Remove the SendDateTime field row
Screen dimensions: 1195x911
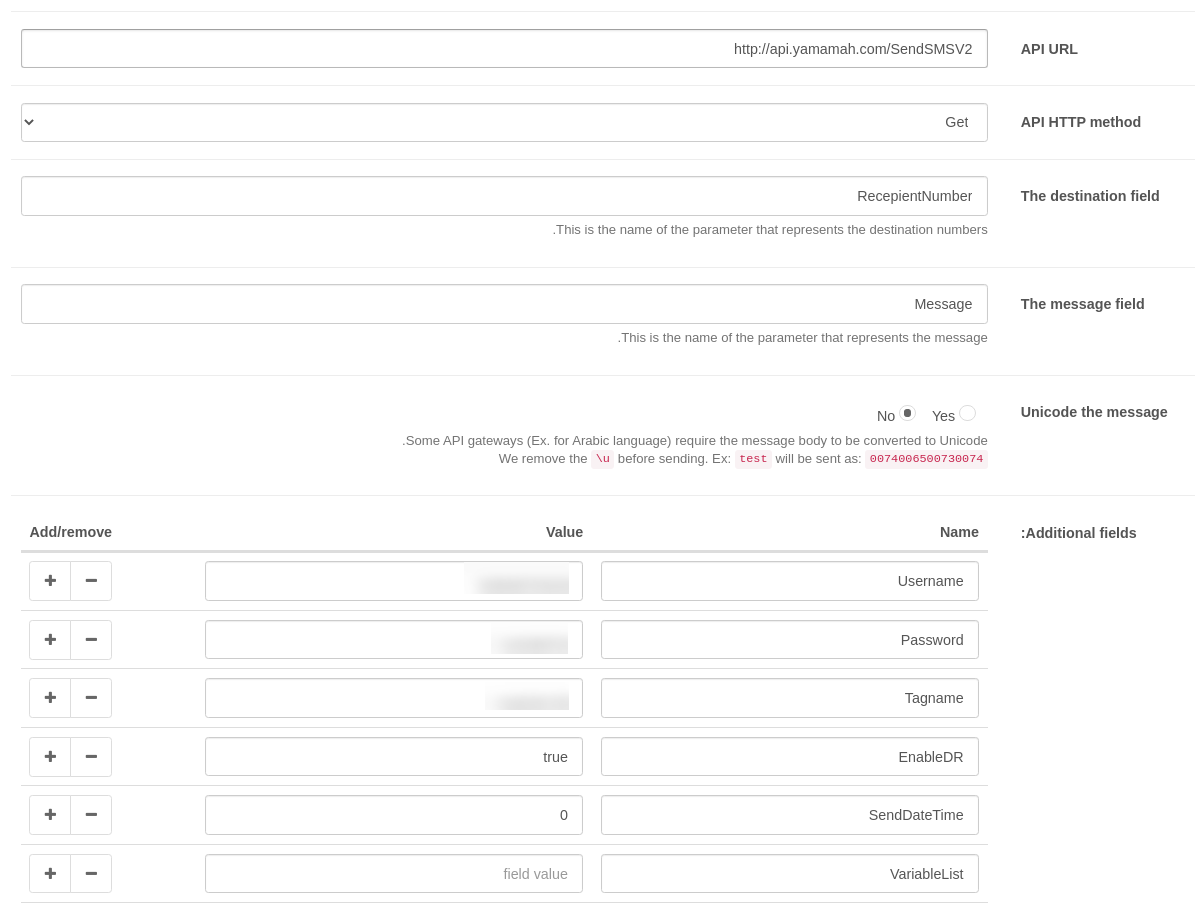91,815
